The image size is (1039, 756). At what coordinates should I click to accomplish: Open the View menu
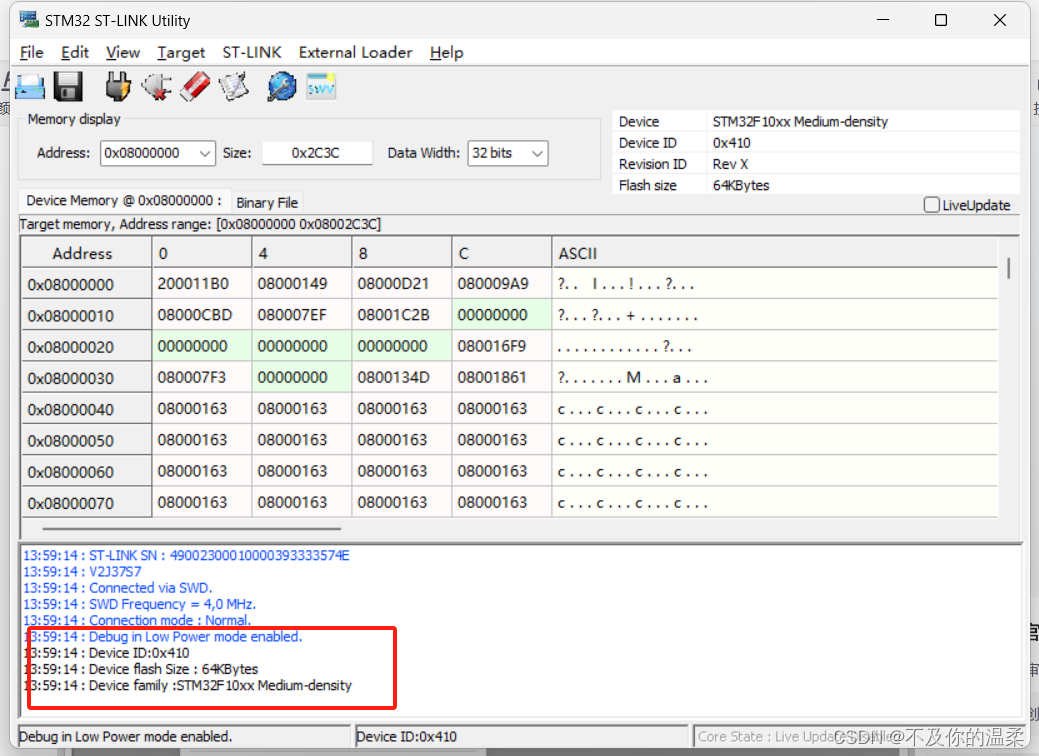[x=123, y=52]
